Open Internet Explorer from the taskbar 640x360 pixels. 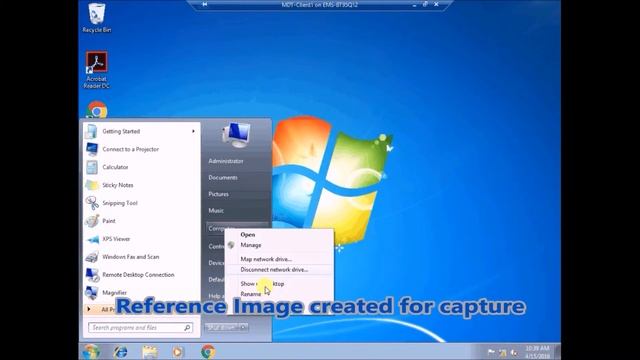click(120, 352)
